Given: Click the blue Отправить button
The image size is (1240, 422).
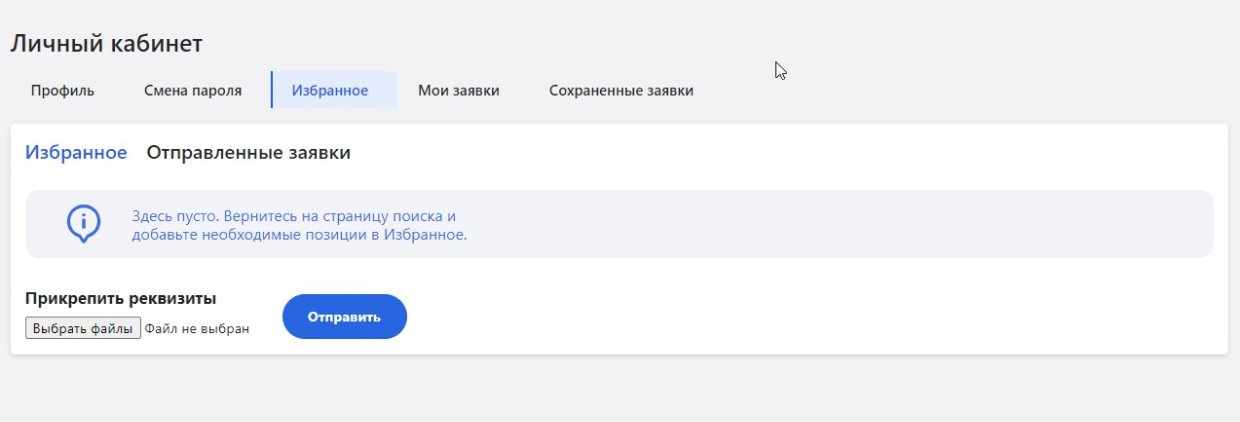Looking at the screenshot, I should 344,317.
